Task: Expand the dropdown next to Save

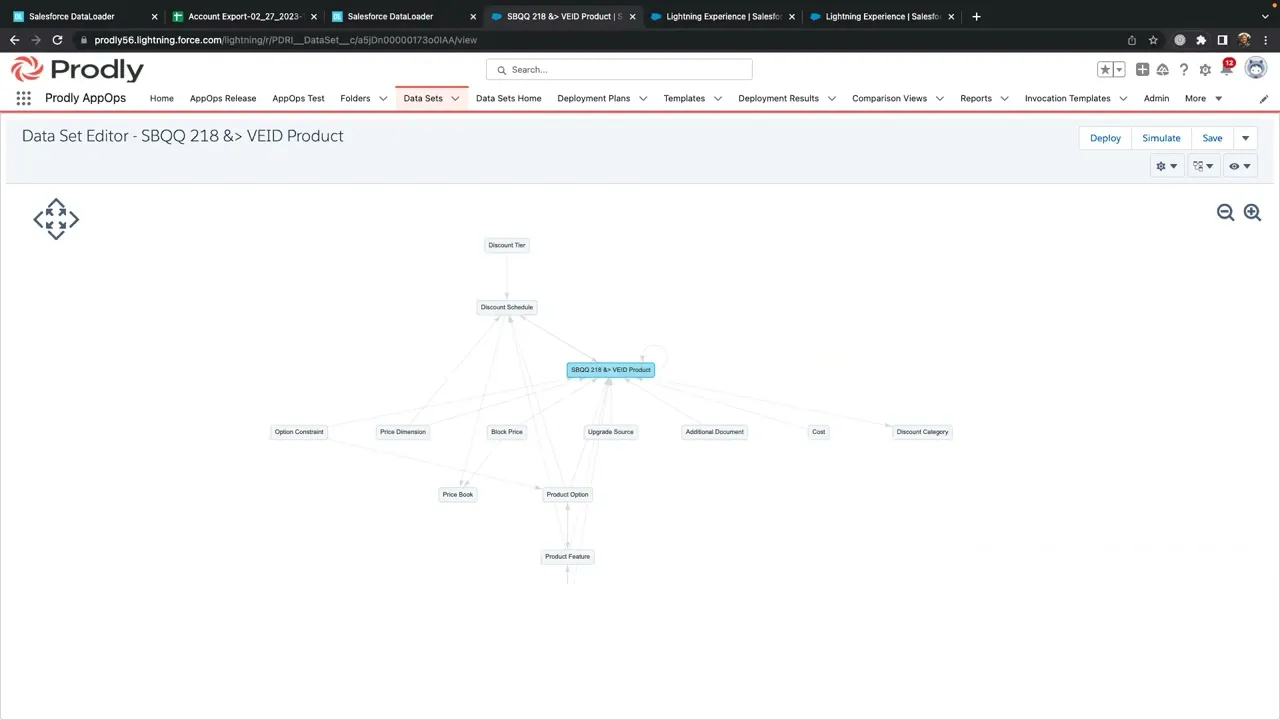Action: click(x=1245, y=138)
